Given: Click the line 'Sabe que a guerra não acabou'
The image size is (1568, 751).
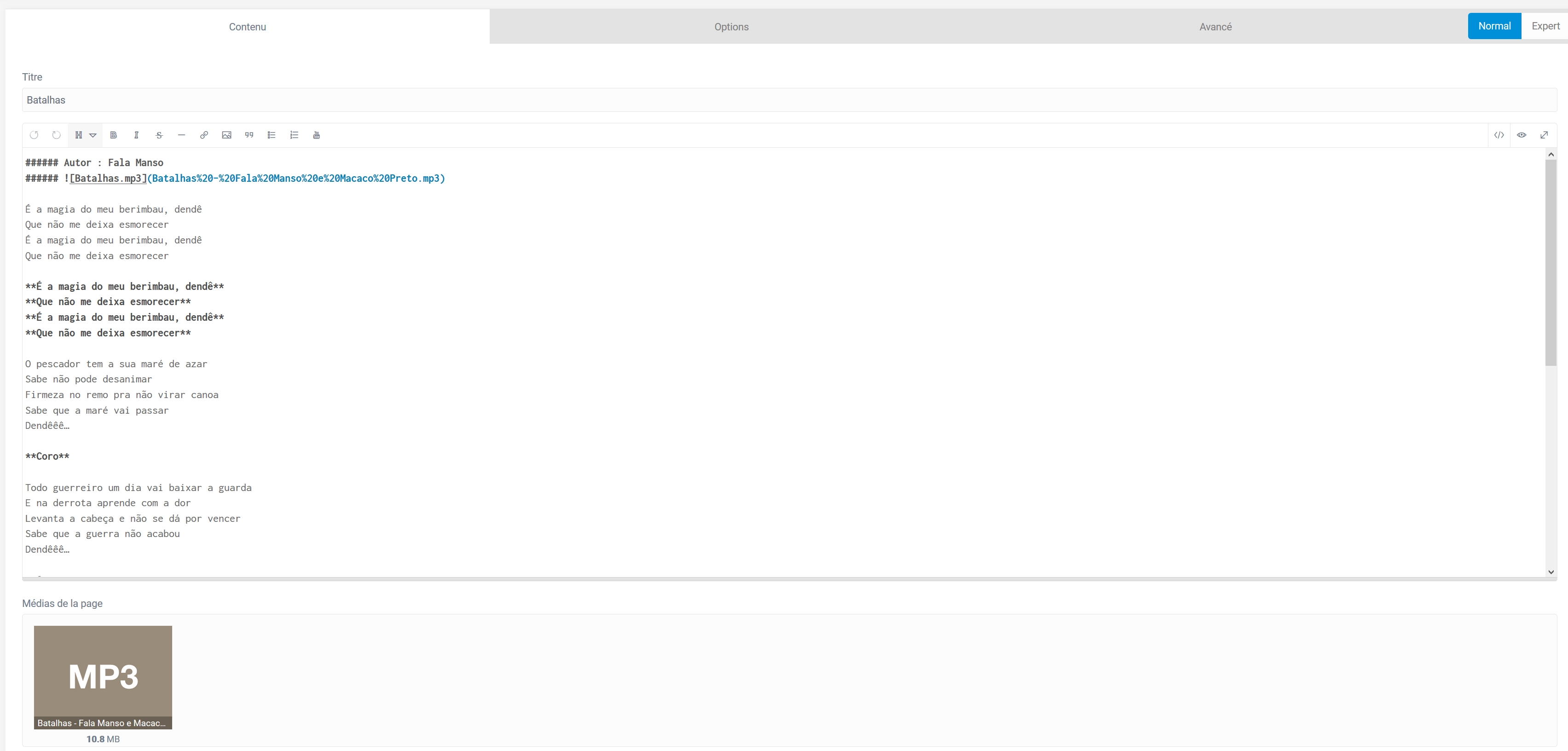Looking at the screenshot, I should (x=102, y=534).
